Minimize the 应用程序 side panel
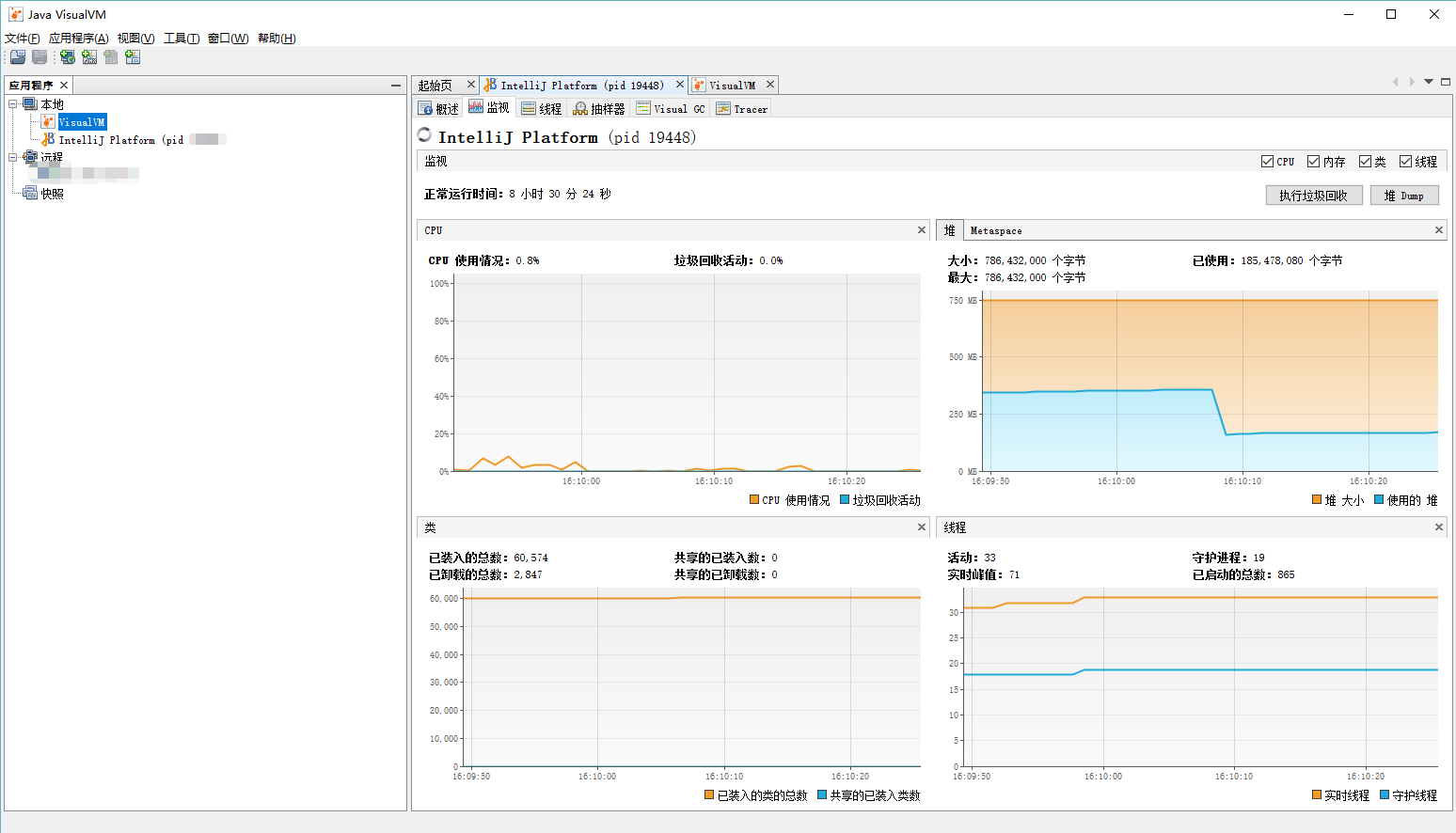This screenshot has width=1456, height=833. pyautogui.click(x=396, y=86)
